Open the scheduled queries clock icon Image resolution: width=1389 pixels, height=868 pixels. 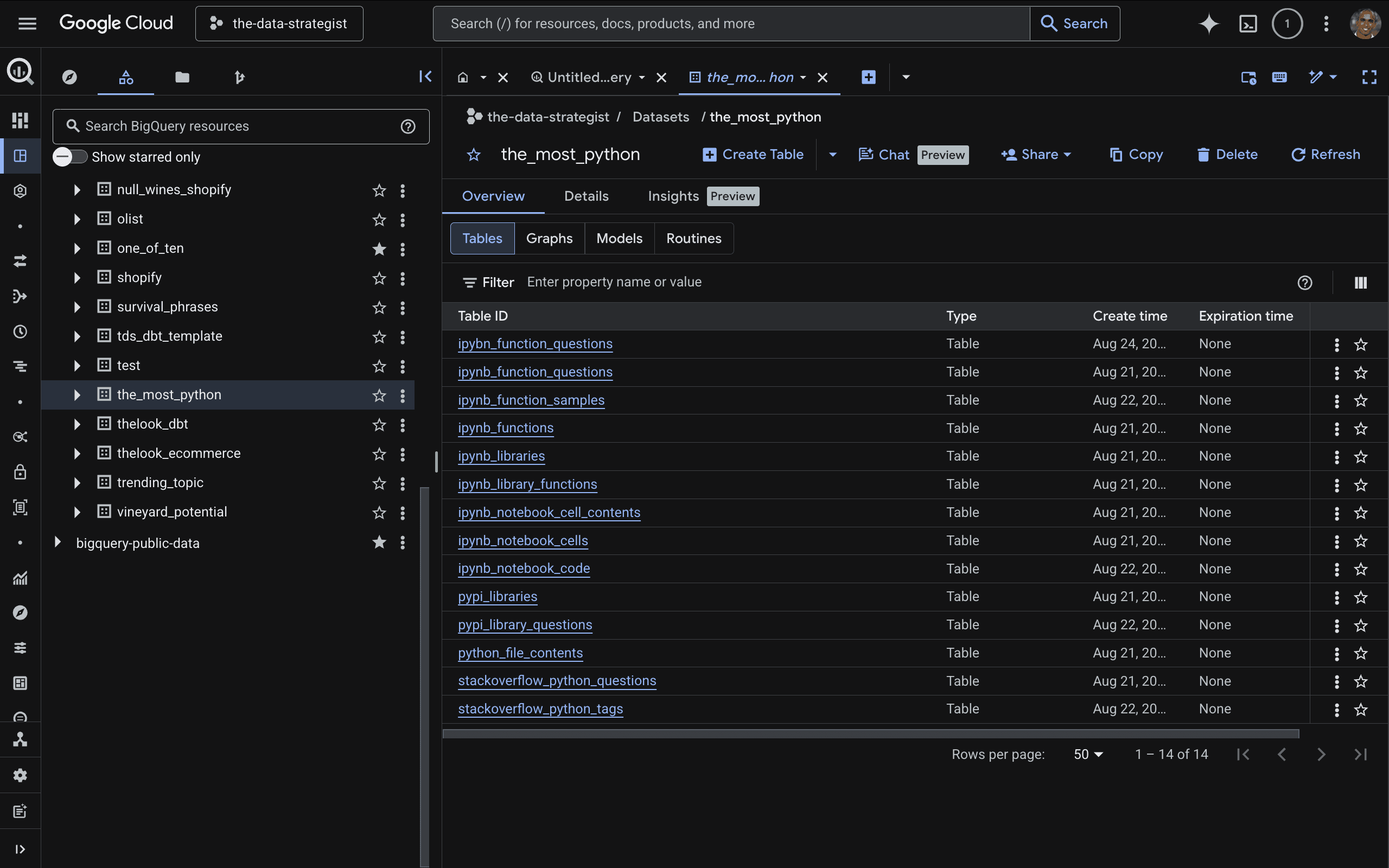click(20, 331)
